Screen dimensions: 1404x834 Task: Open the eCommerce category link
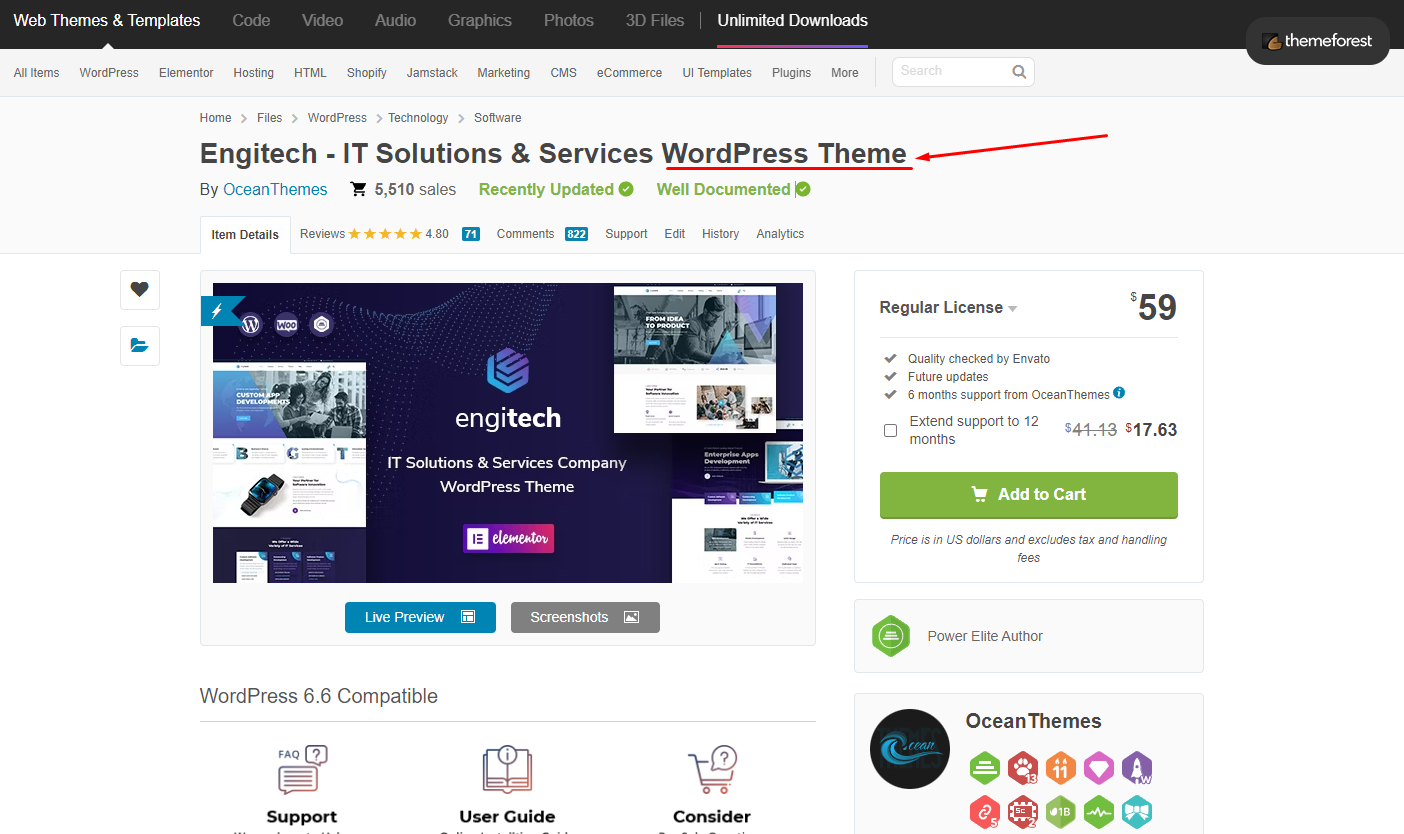(629, 73)
